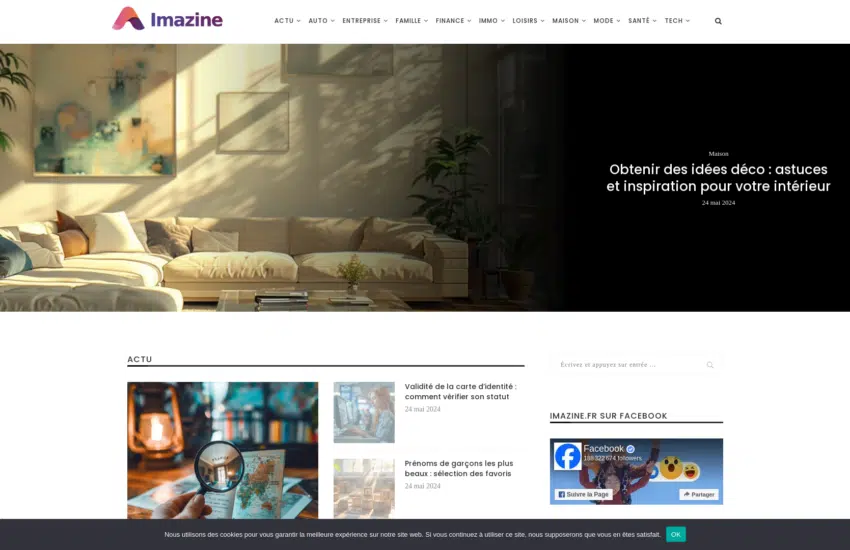Open article 'Obtenir des idées déco'
Viewport: 850px width, 550px height.
(719, 178)
